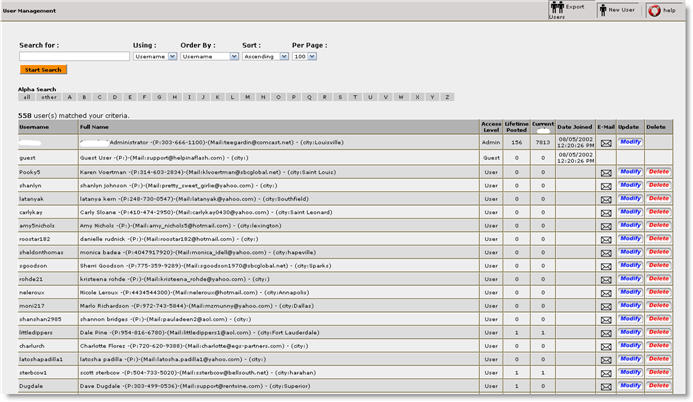Click the Date Joined column header
This screenshot has width=693, height=402.
(x=575, y=127)
